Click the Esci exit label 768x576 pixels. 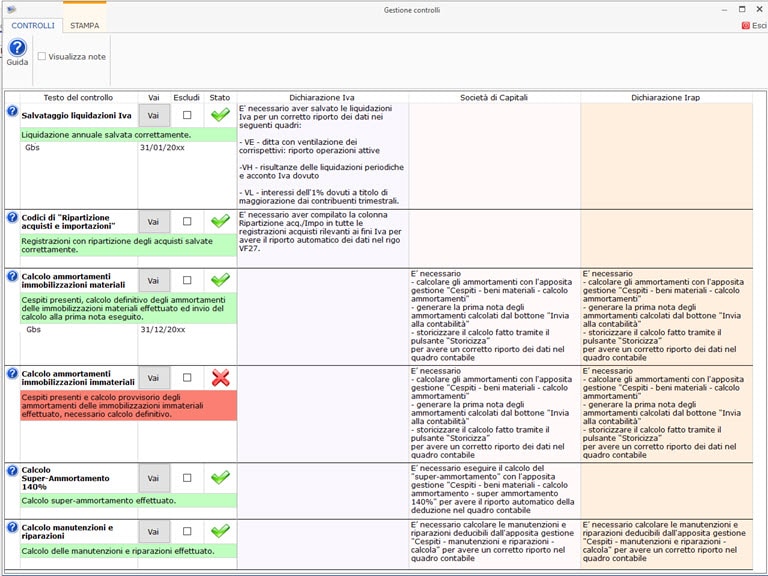pyautogui.click(x=759, y=25)
